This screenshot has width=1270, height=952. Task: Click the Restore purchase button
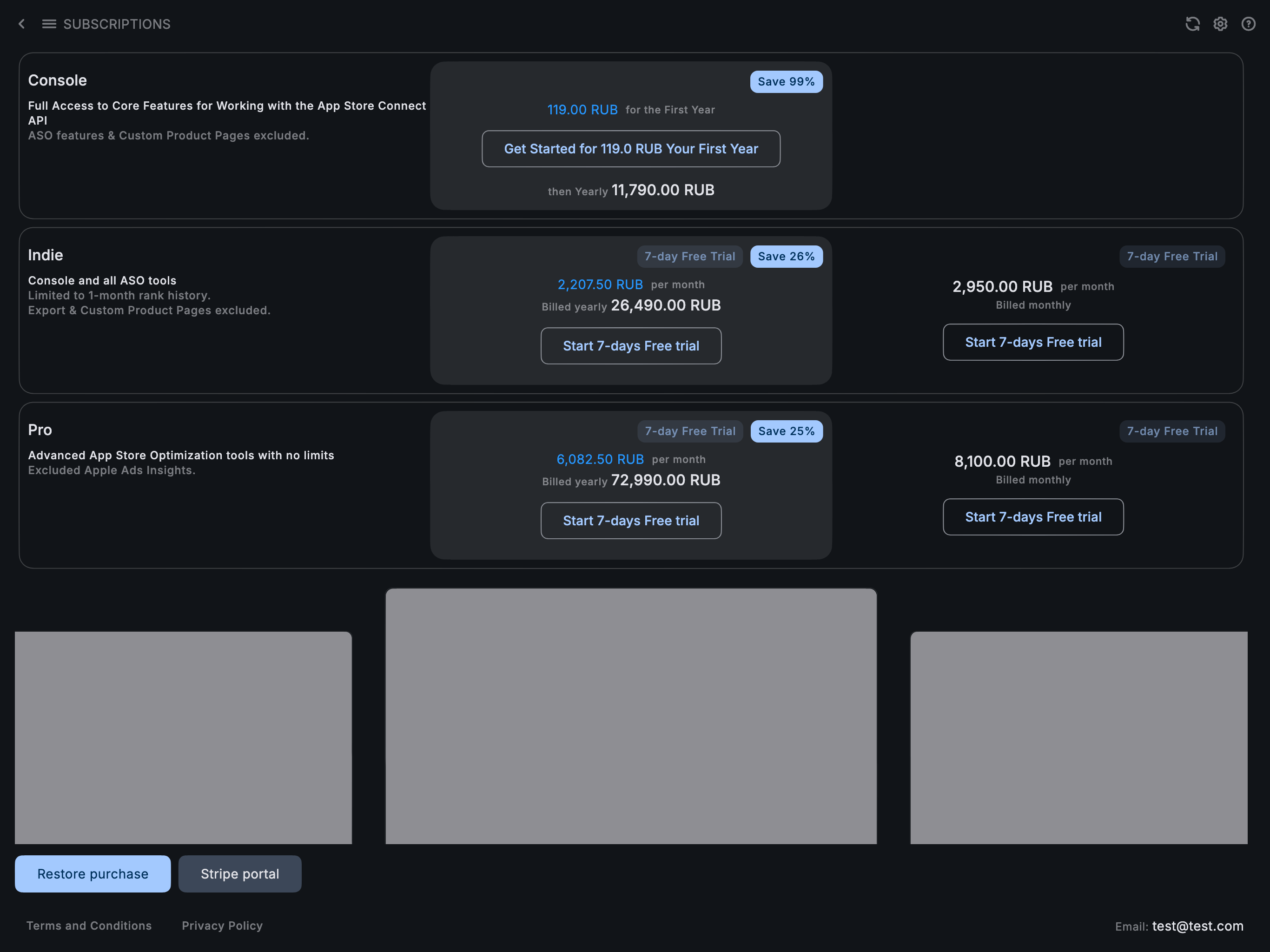click(x=93, y=874)
